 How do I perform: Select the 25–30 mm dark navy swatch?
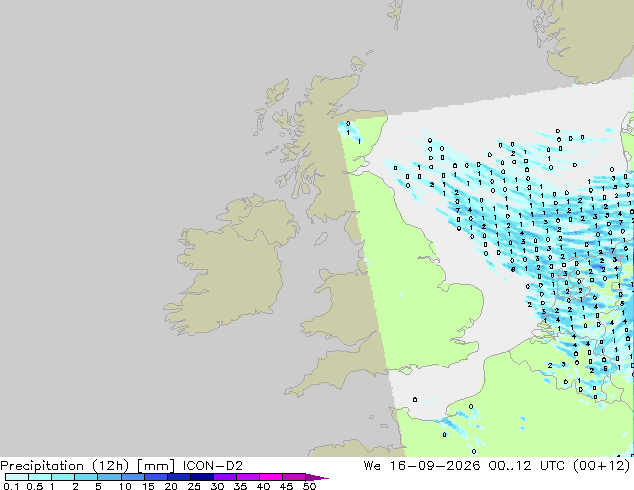(x=202, y=477)
